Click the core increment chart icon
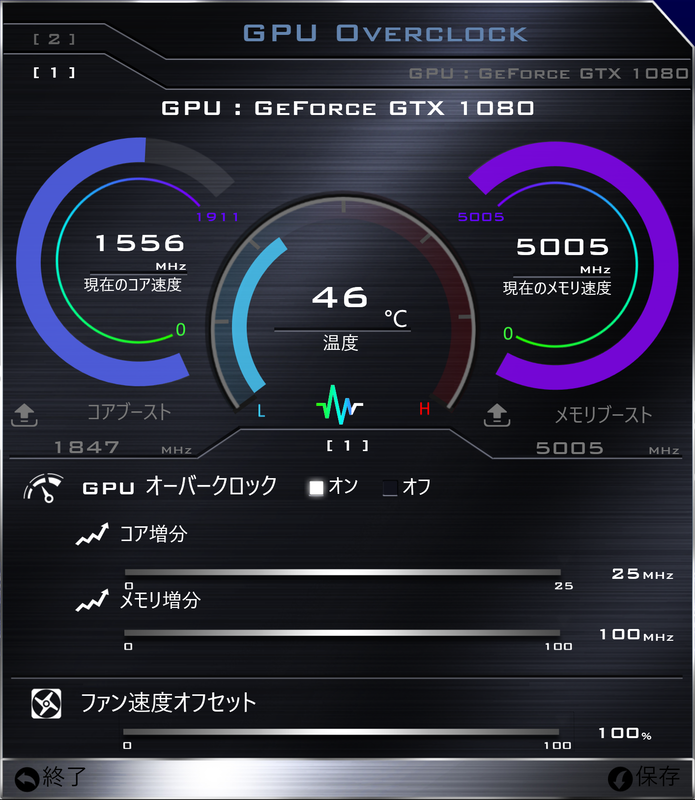 (92, 534)
